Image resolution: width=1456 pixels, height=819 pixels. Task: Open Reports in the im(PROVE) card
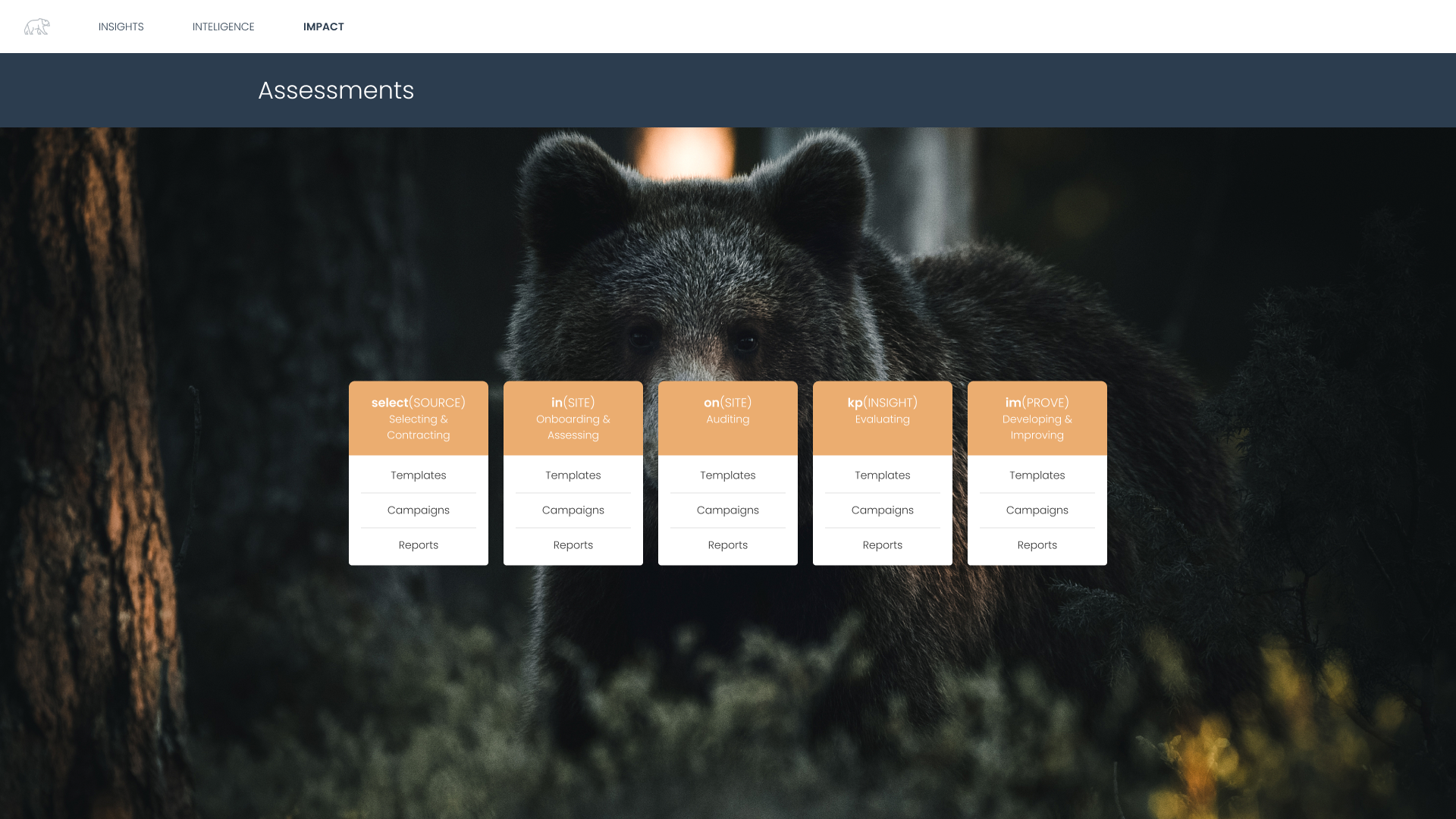(x=1037, y=544)
